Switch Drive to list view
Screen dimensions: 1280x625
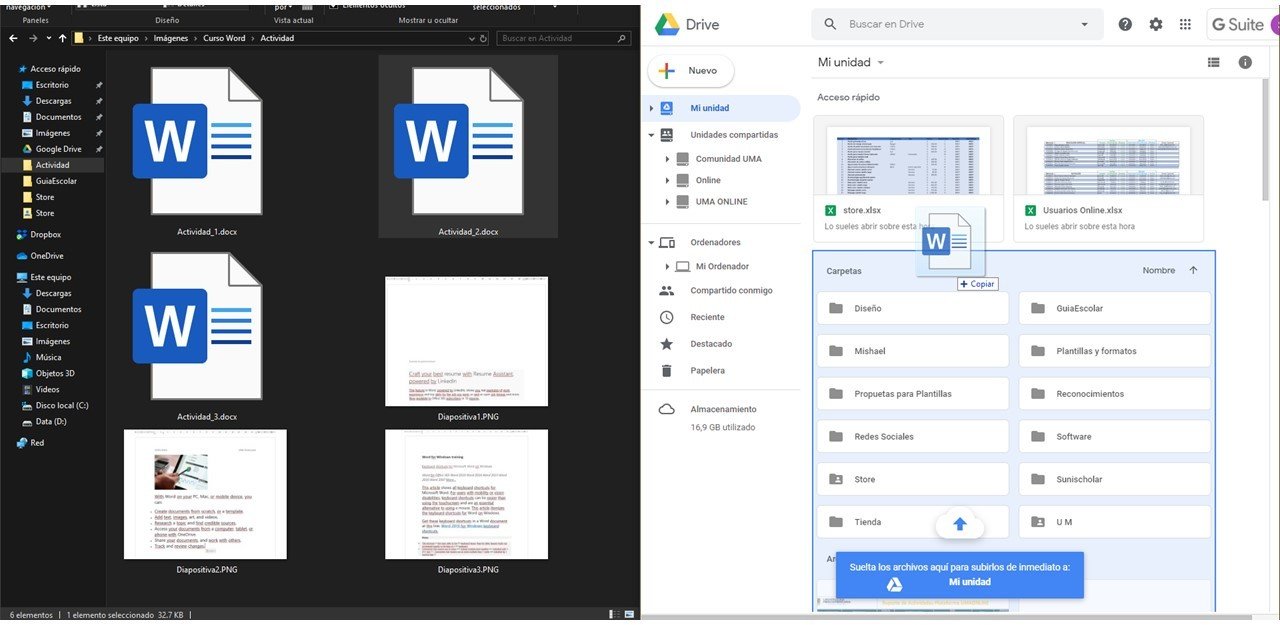[x=1213, y=62]
